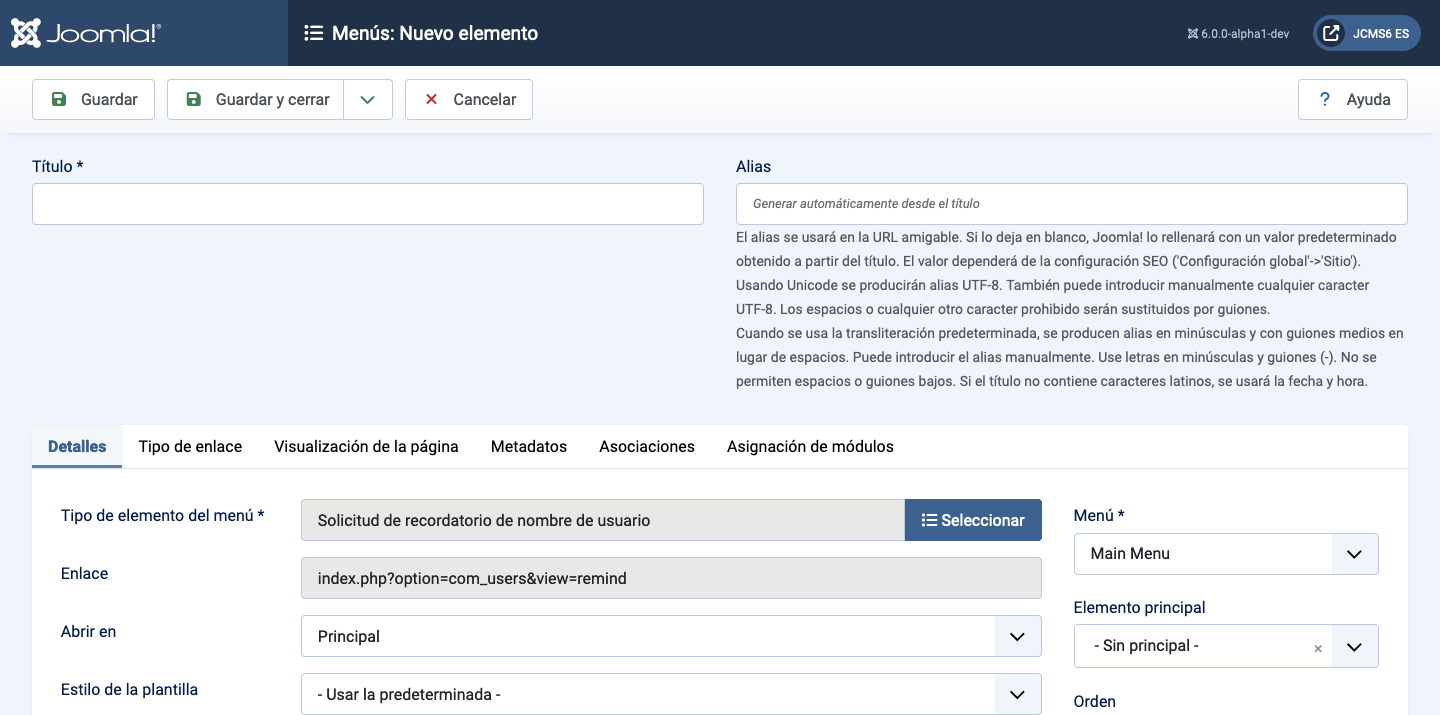Open Asignación de módulos tab
1440x715 pixels.
(810, 446)
